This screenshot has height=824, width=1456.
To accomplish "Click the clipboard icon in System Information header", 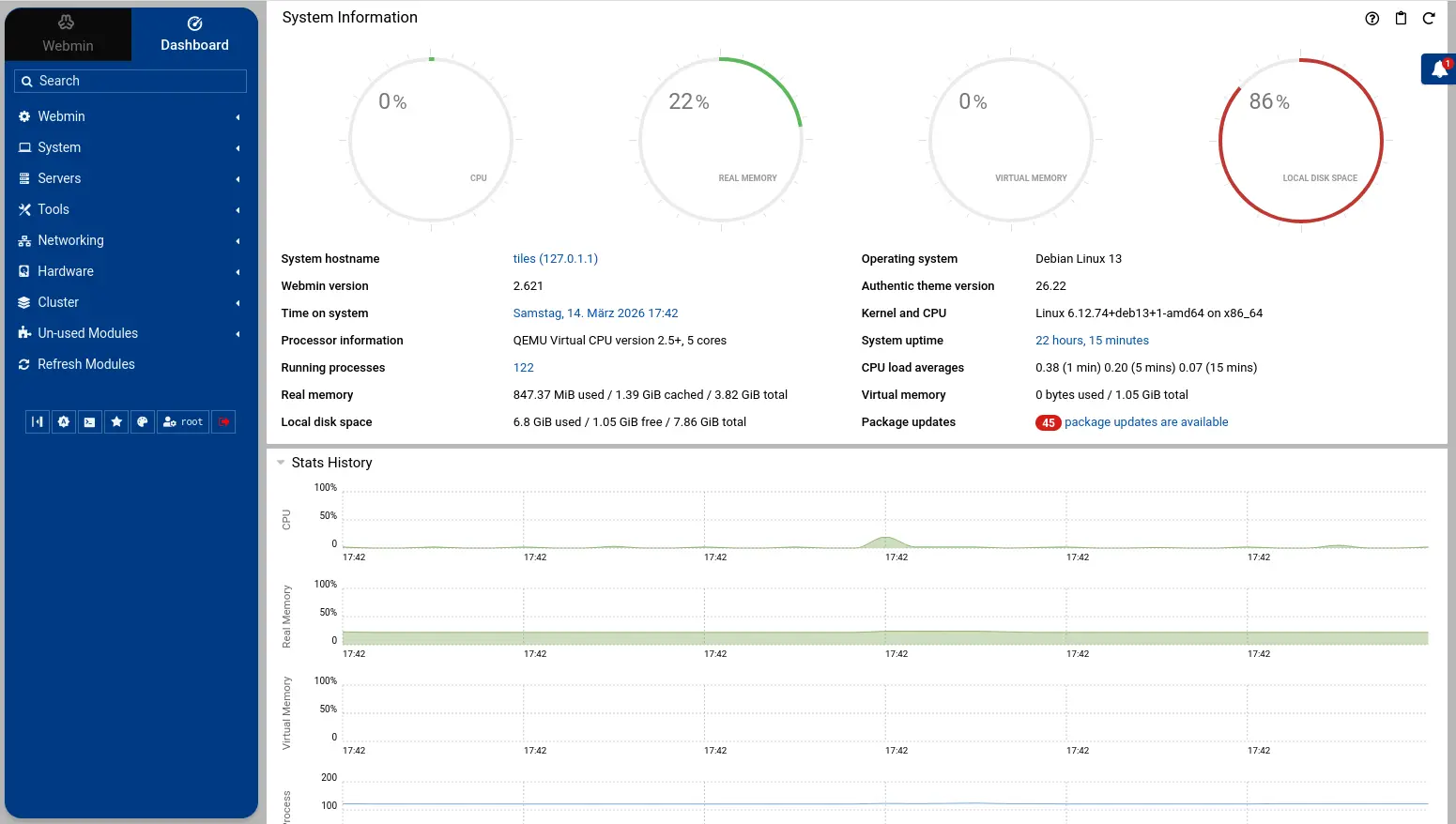I will [1401, 19].
